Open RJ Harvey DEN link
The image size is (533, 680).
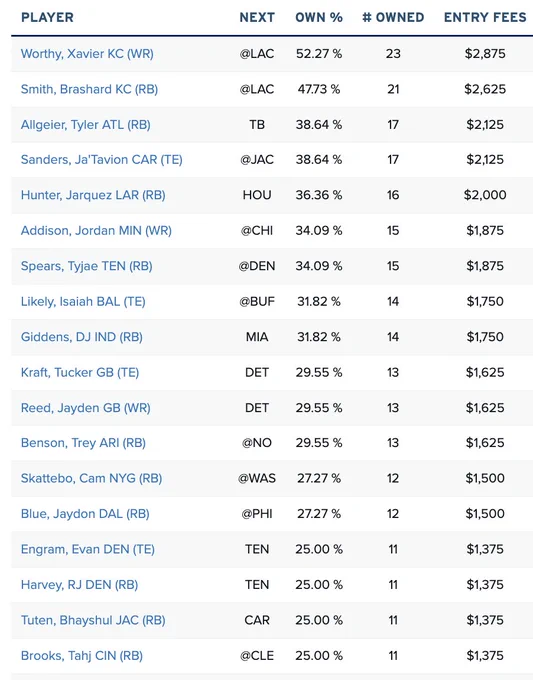[x=79, y=585]
